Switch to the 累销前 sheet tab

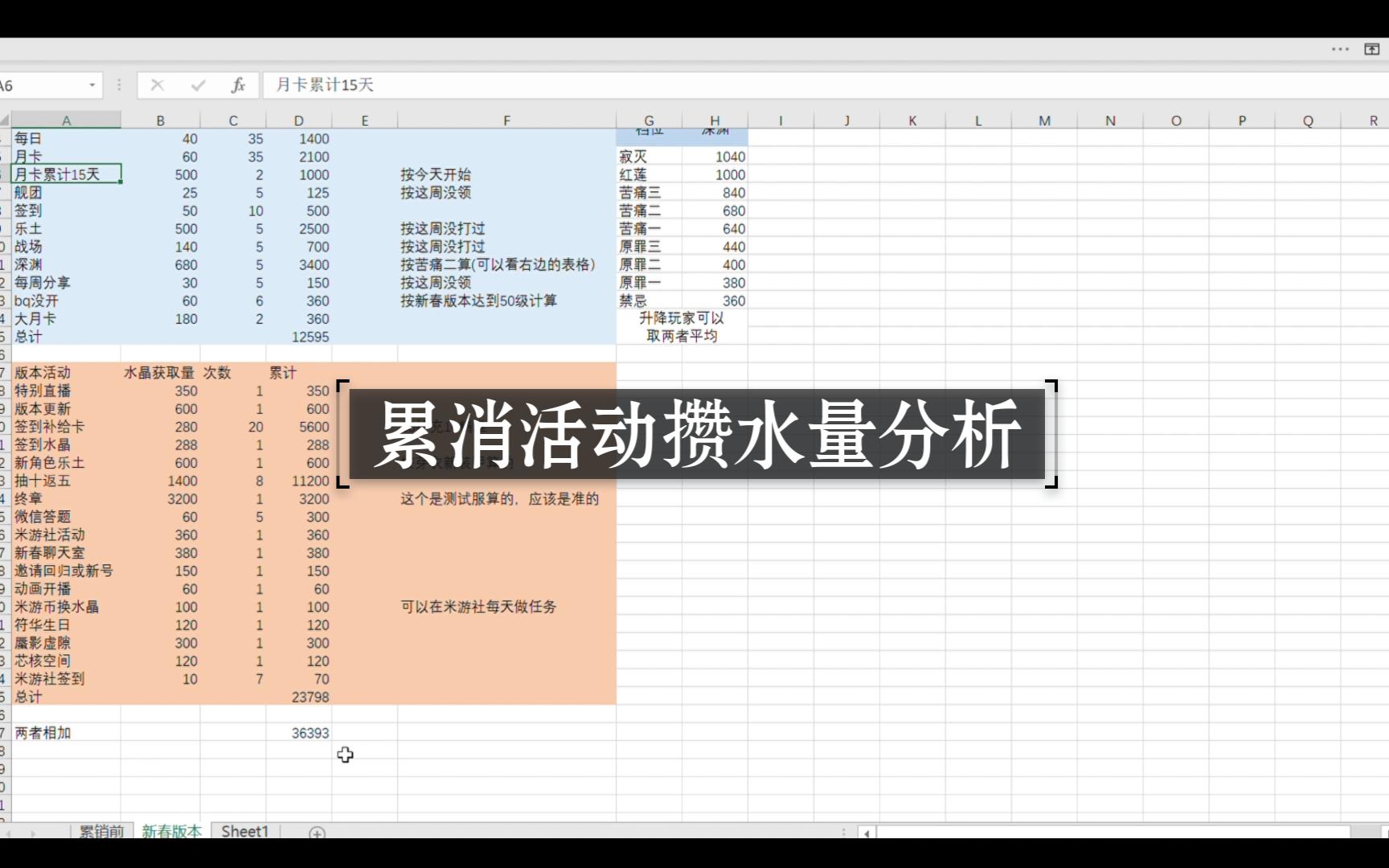tap(101, 831)
